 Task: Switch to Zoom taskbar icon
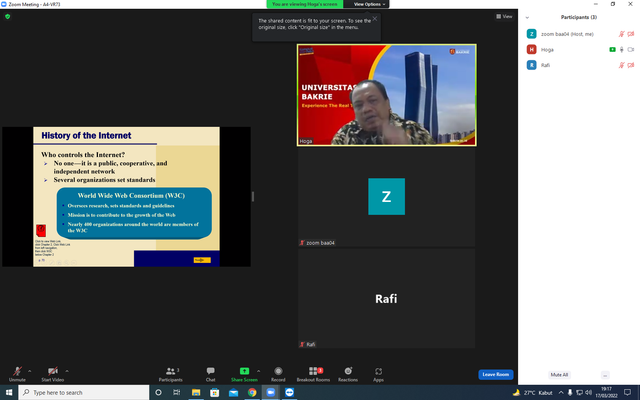click(271, 392)
